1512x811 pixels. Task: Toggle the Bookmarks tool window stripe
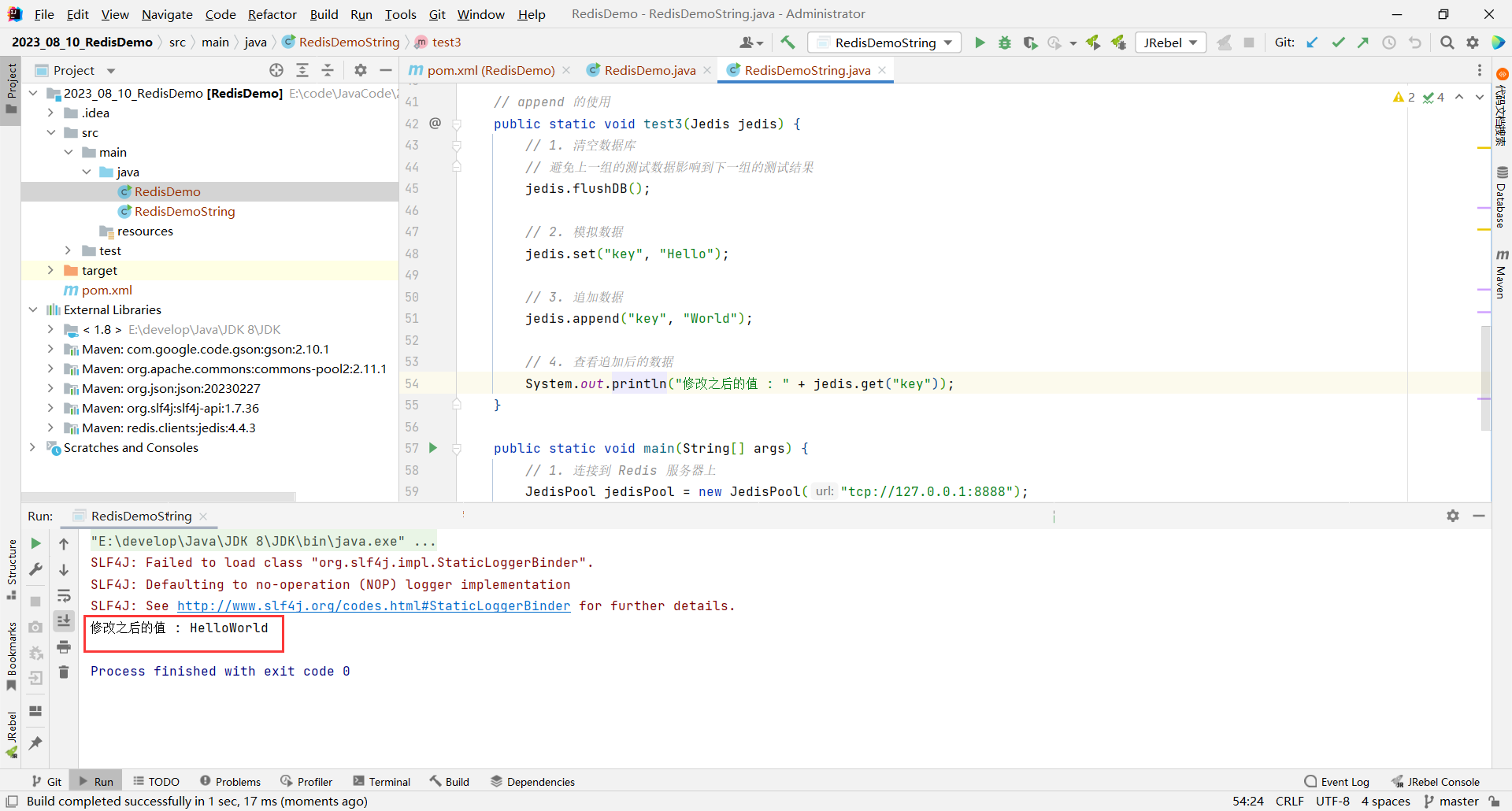click(x=11, y=657)
